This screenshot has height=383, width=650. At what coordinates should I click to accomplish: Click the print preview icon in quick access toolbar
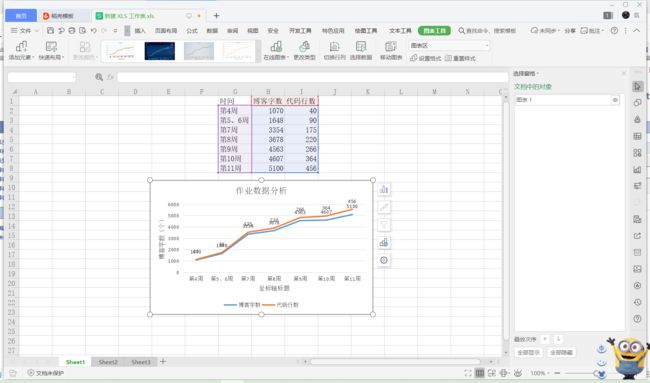pos(82,31)
